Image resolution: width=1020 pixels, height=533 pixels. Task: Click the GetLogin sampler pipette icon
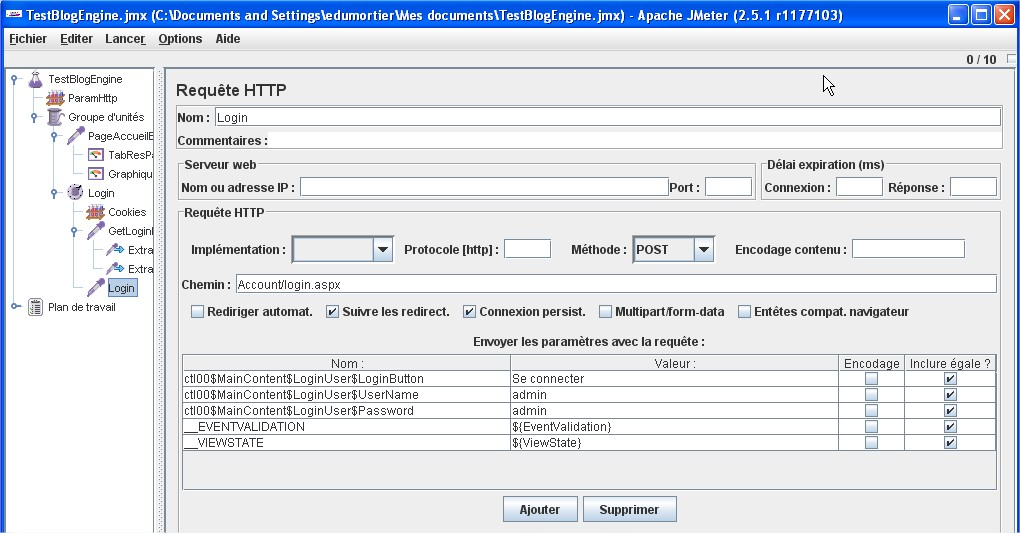[96, 231]
